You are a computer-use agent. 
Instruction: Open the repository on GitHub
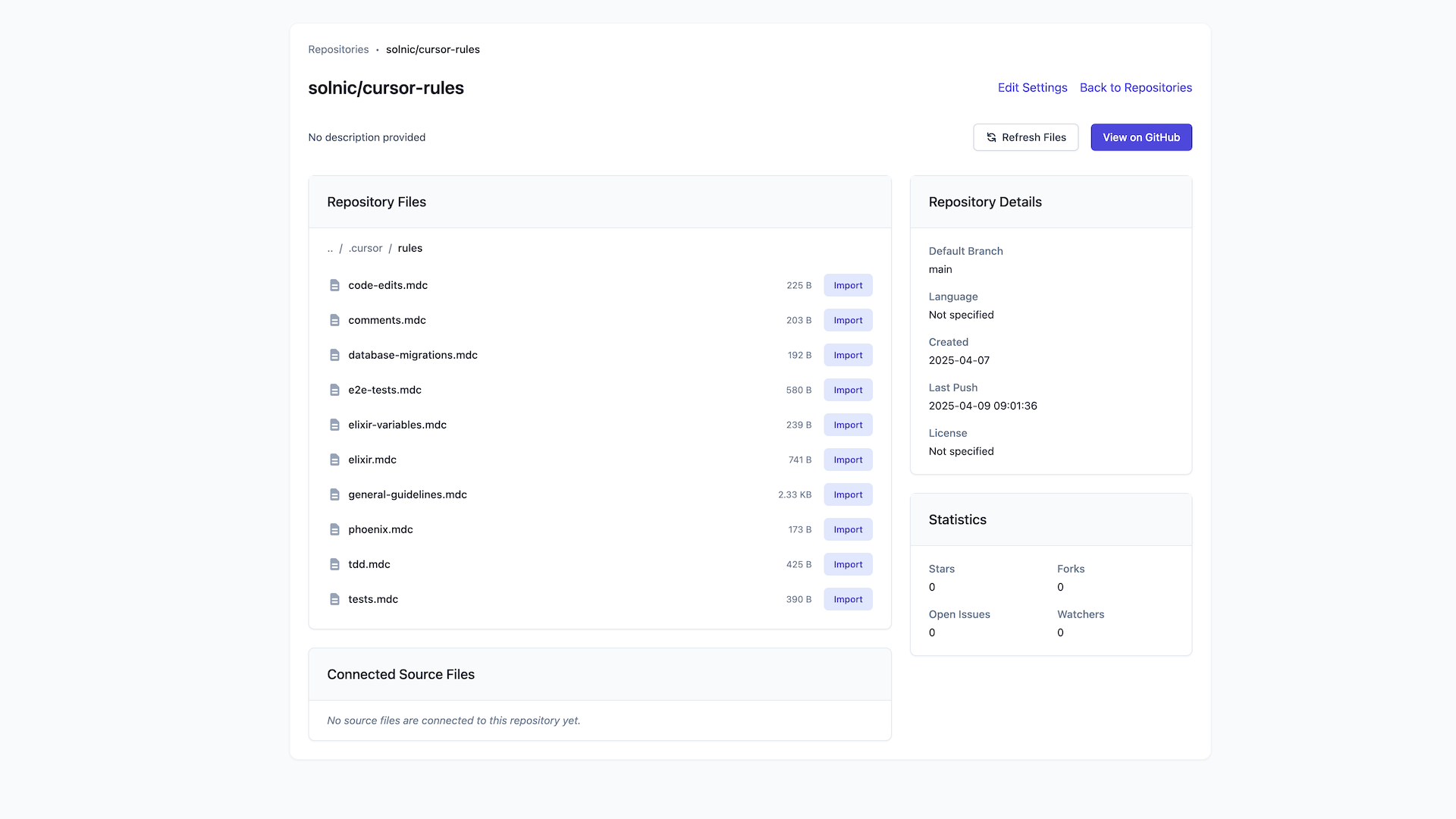click(1141, 137)
